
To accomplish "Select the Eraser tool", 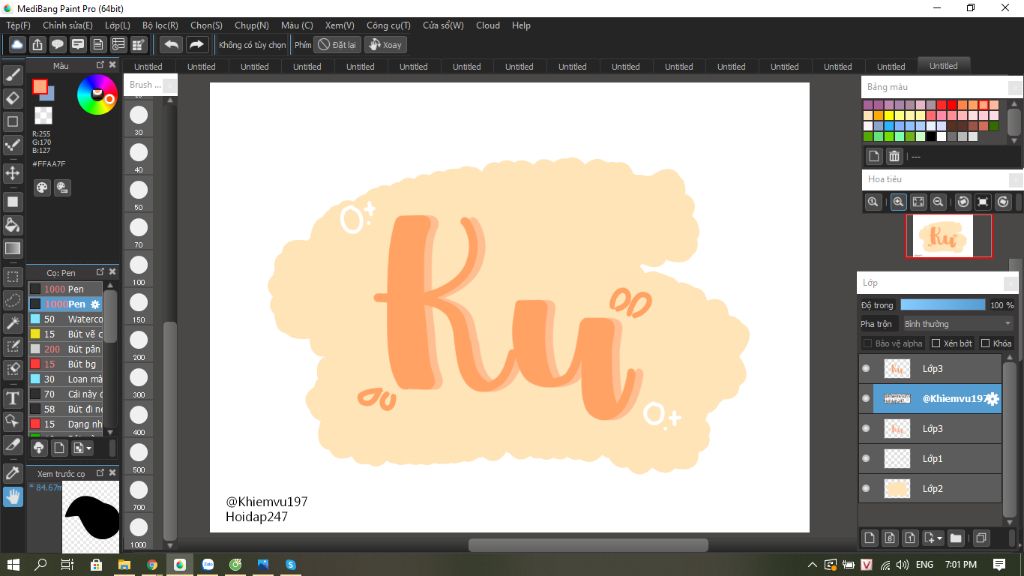I will 12,98.
